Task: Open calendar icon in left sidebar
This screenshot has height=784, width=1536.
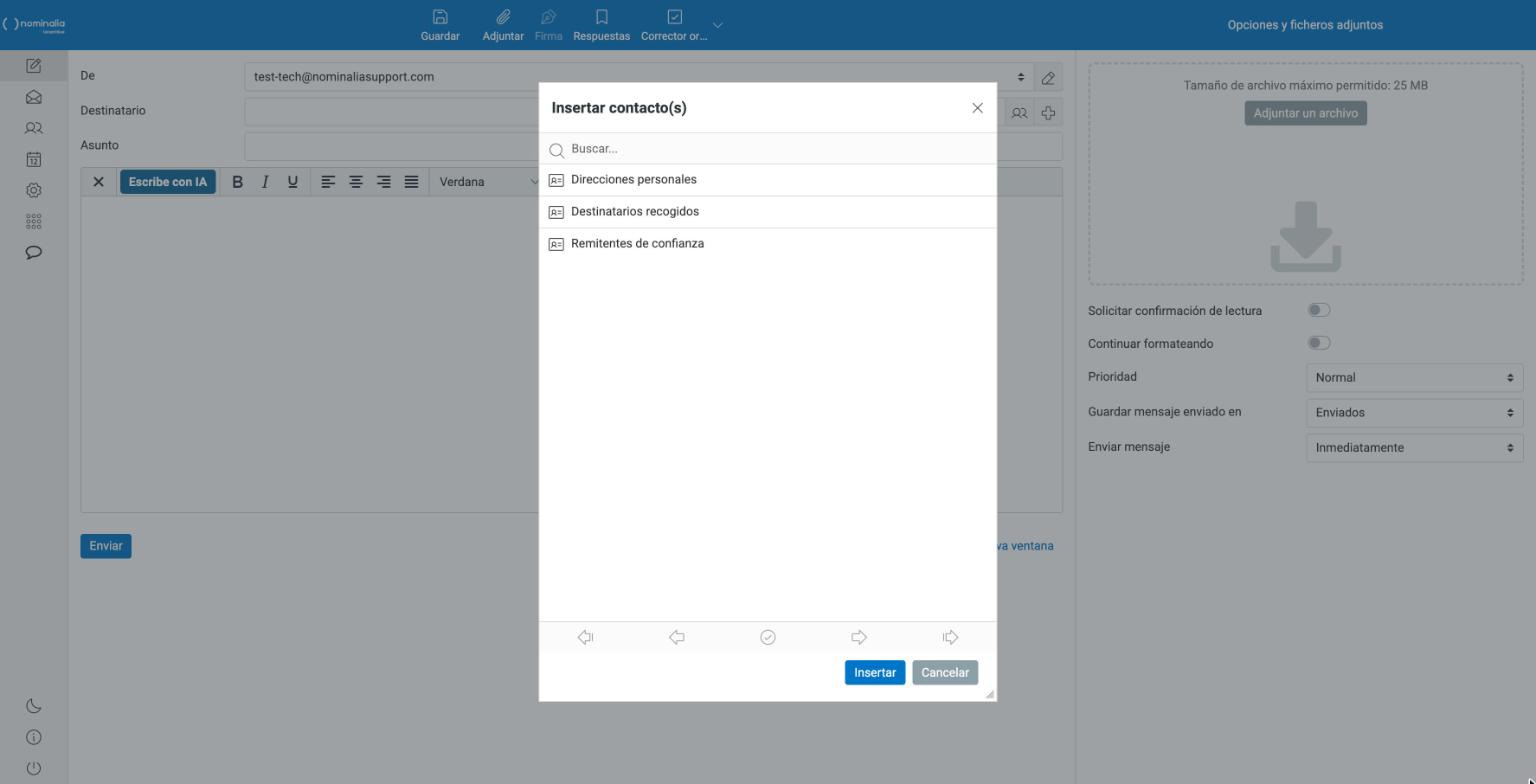Action: (x=33, y=159)
